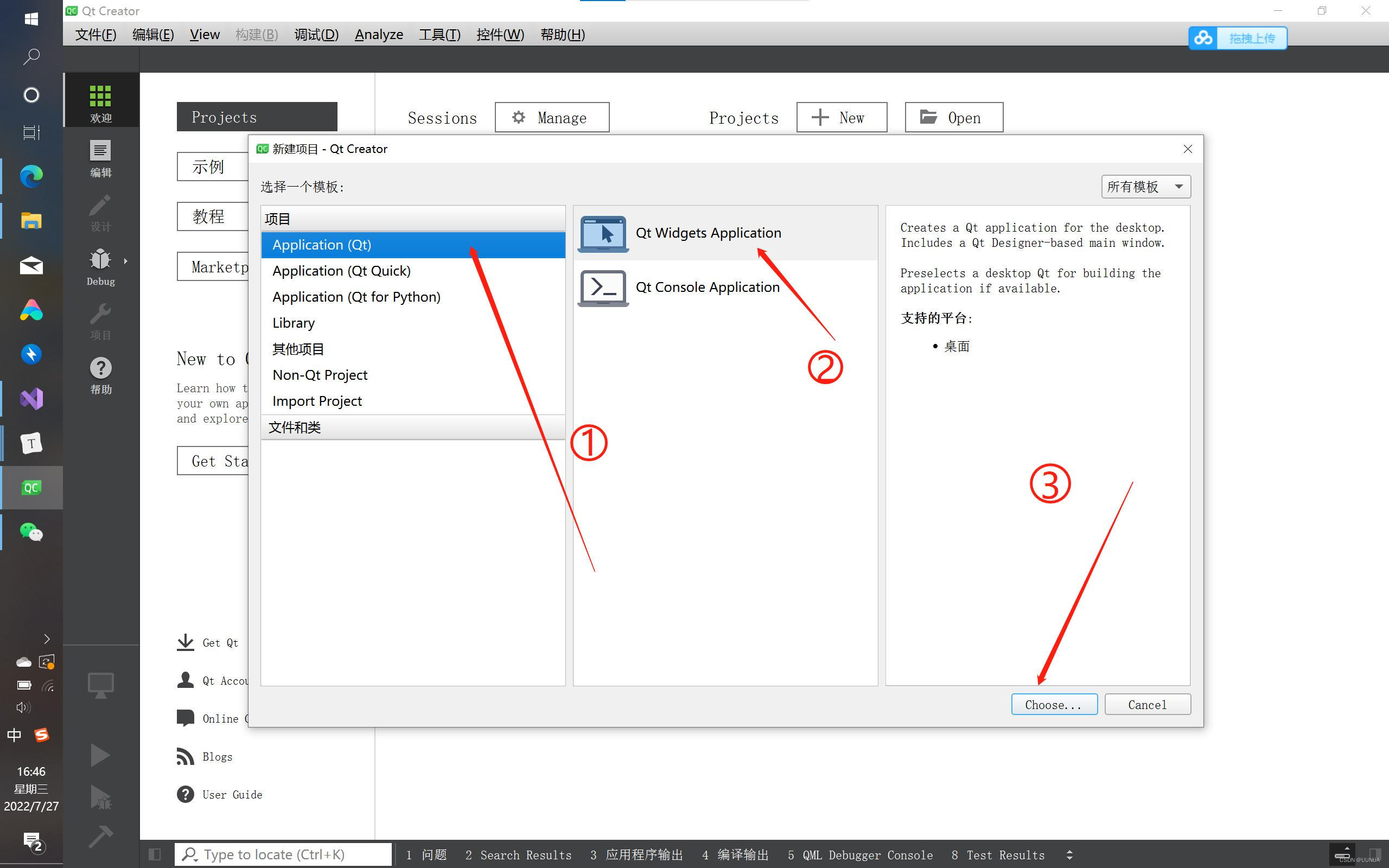This screenshot has width=1389, height=868.
Task: Select Application (Qt Quick) category
Action: (413, 271)
